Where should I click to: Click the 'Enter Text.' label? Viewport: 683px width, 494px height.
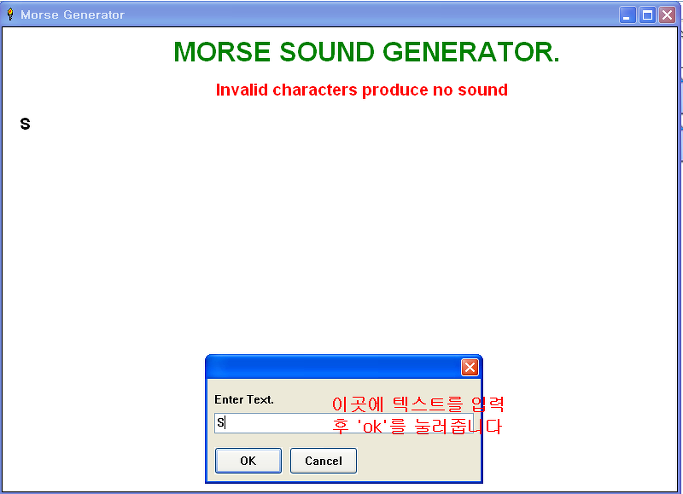click(244, 399)
